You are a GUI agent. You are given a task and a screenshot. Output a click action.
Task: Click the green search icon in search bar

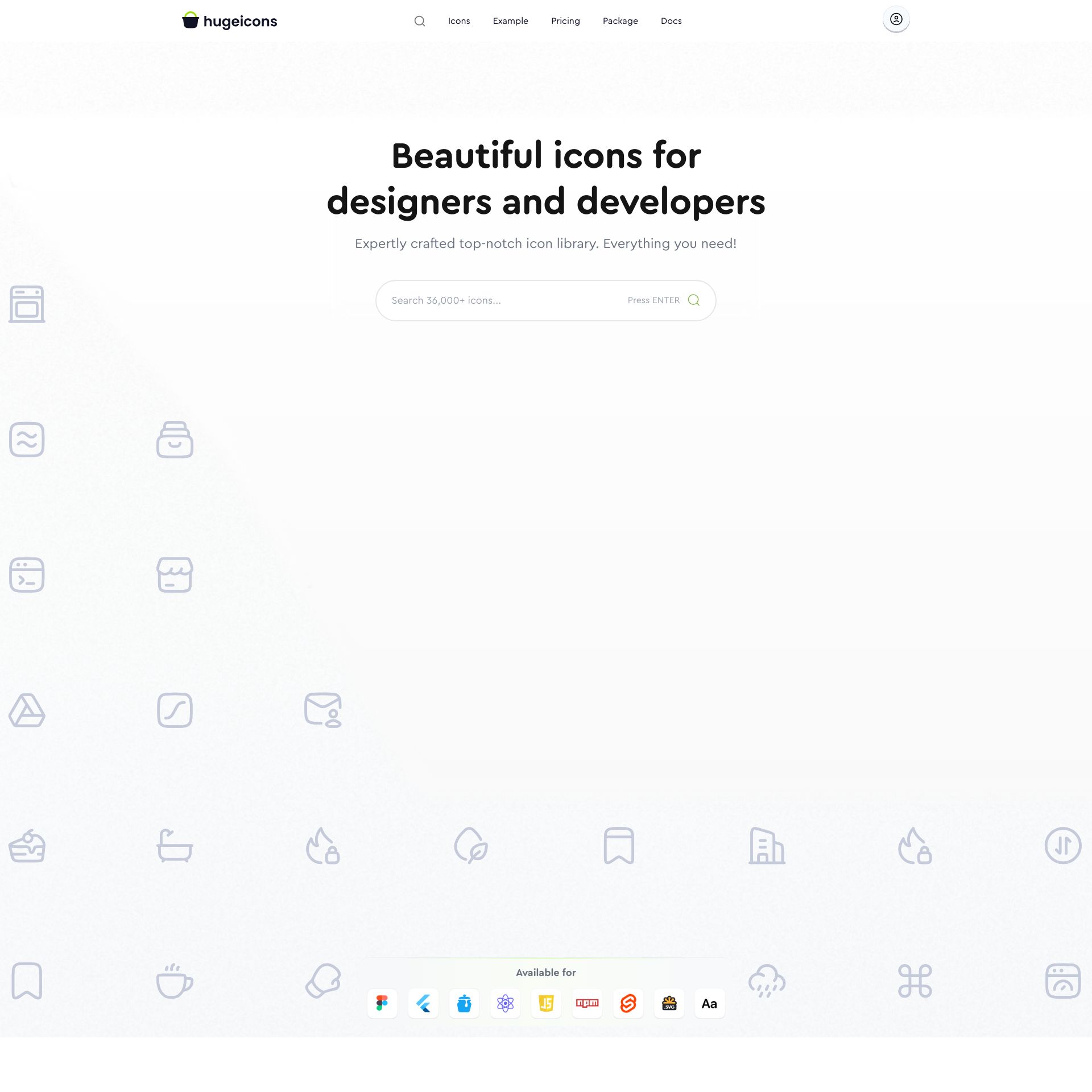[x=693, y=300]
